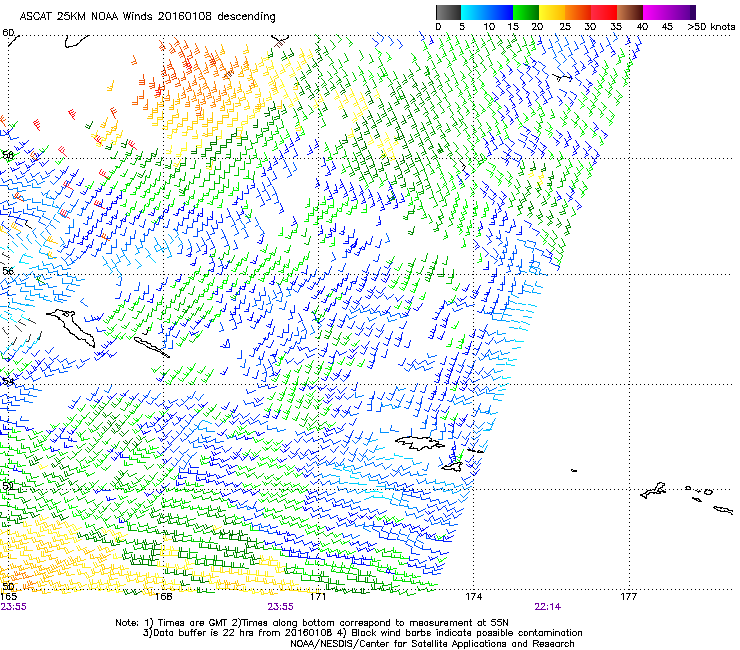Screen dimensions: 740x650
Task: Click the longitude label '168'
Action: pos(163,597)
